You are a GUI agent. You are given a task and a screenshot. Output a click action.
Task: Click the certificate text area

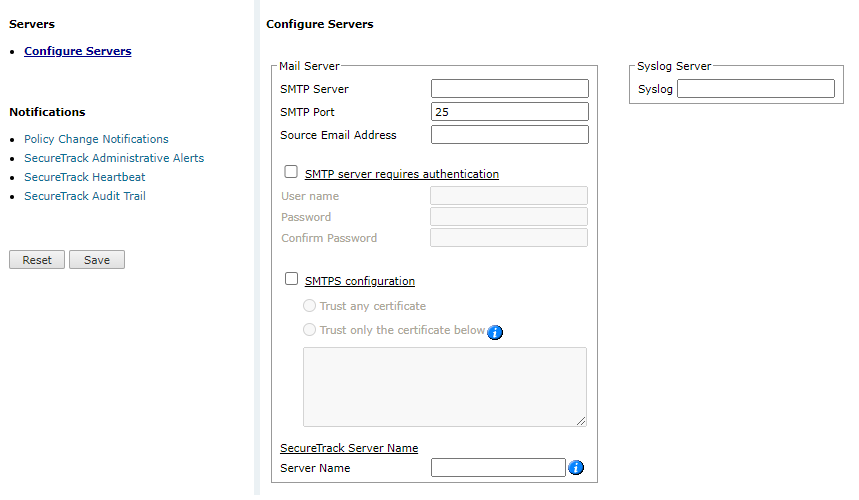[444, 387]
